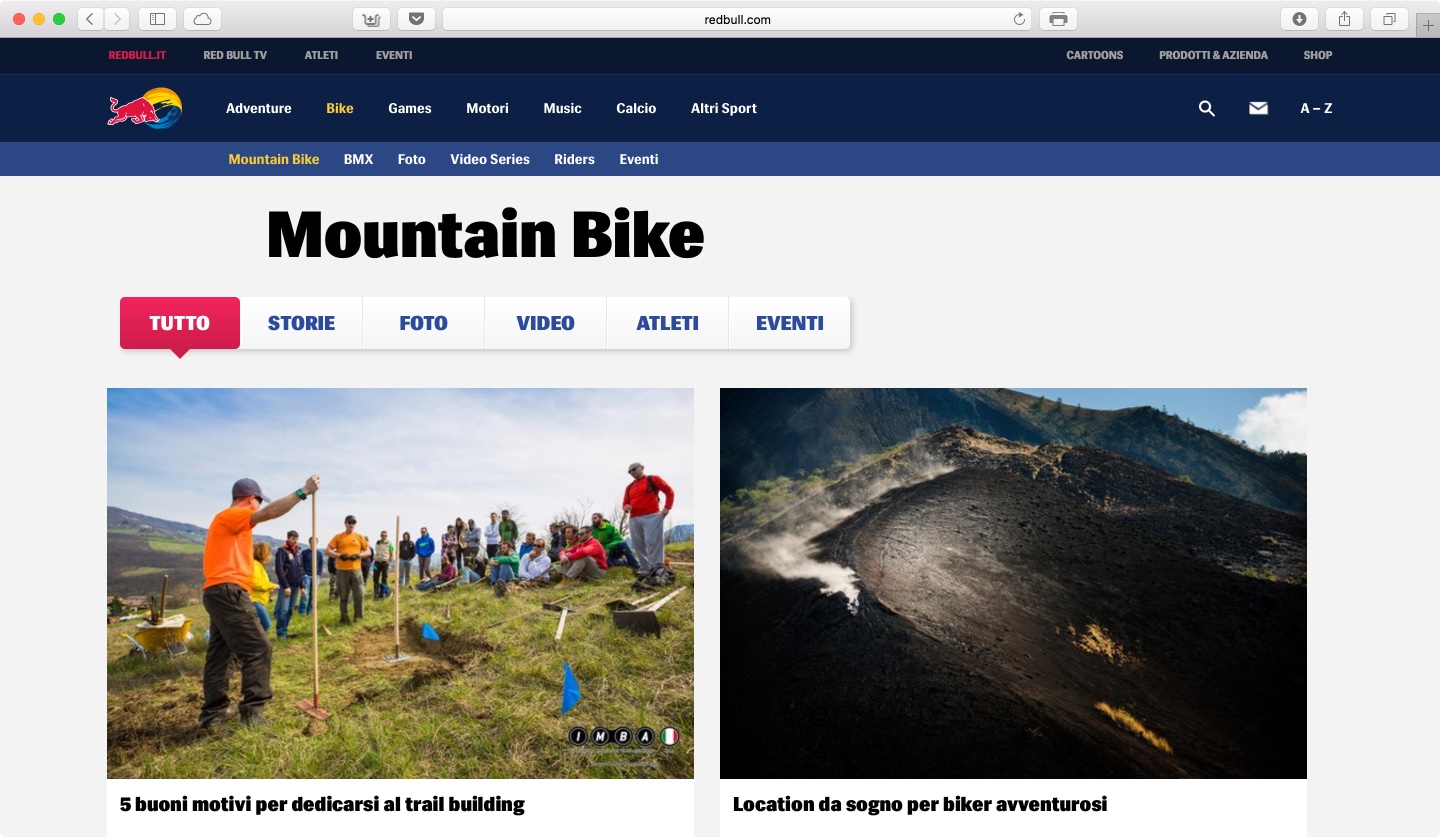The height and width of the screenshot is (837, 1440).
Task: Select Music in main navigation
Action: 562,108
